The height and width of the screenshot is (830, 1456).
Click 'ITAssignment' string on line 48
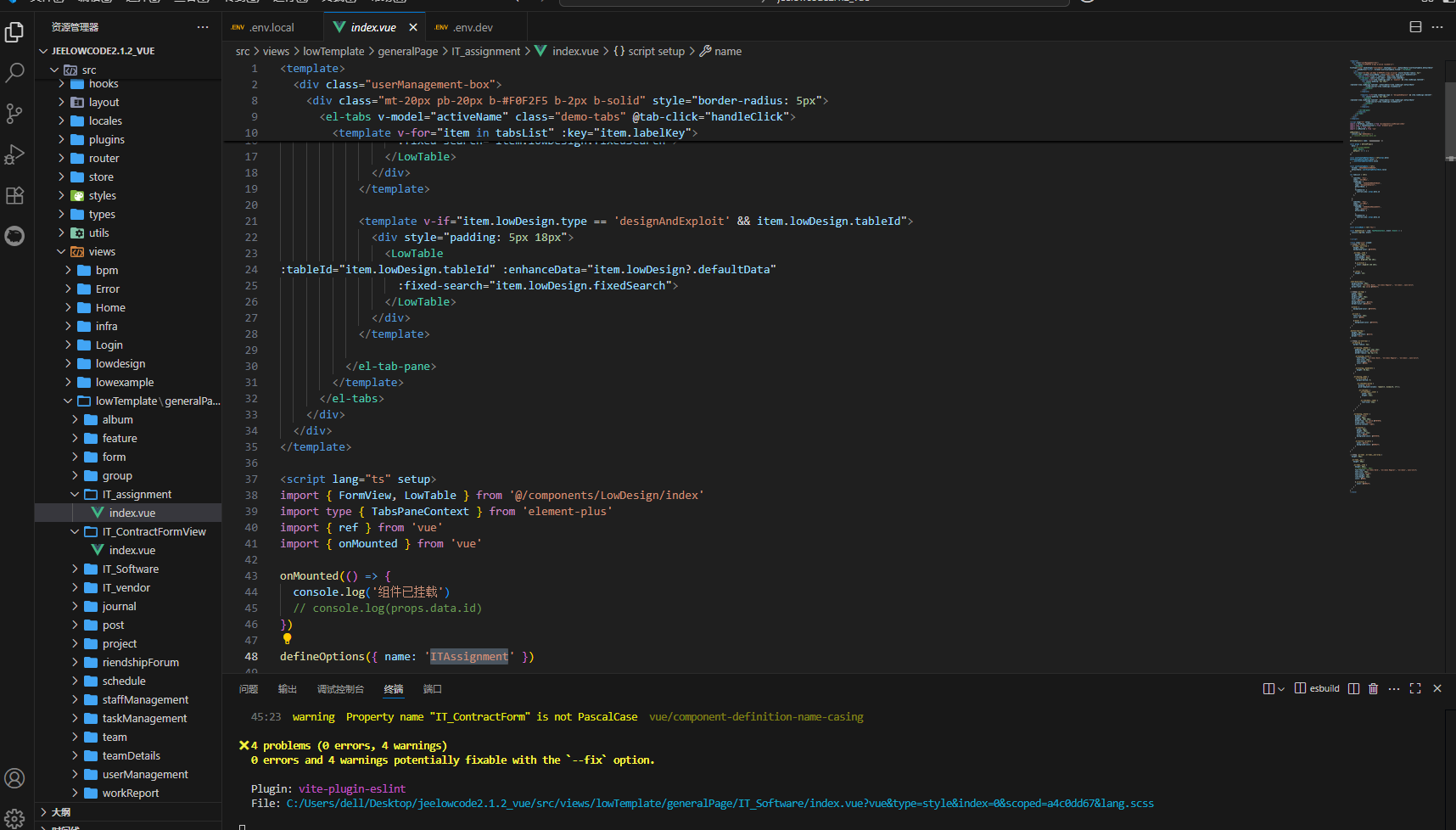[x=469, y=657]
